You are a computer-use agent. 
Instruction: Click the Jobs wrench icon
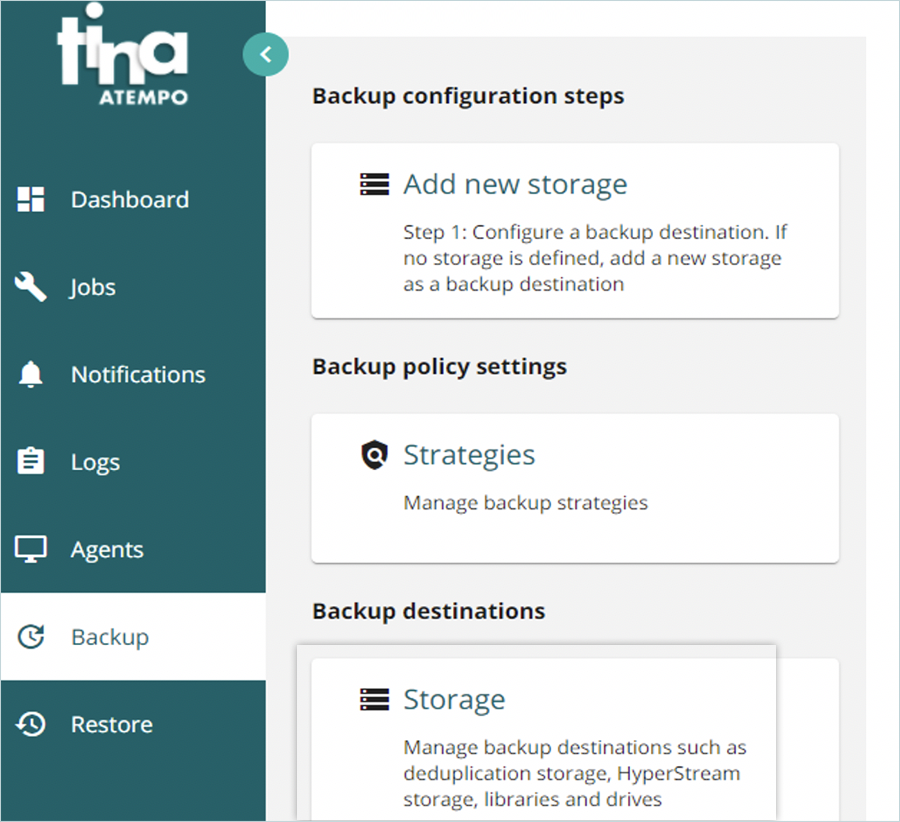32,287
